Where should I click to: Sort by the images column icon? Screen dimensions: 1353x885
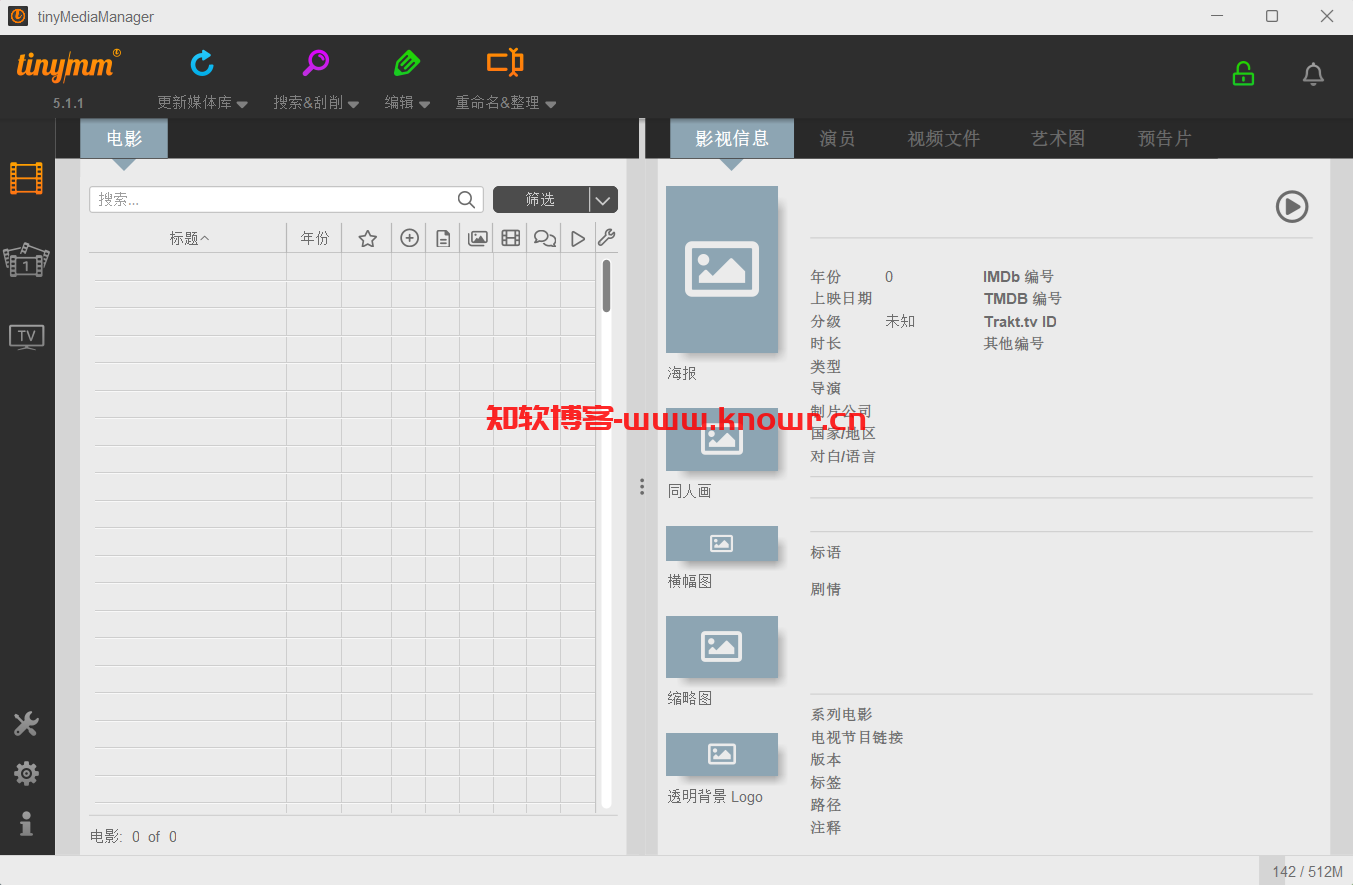(478, 238)
